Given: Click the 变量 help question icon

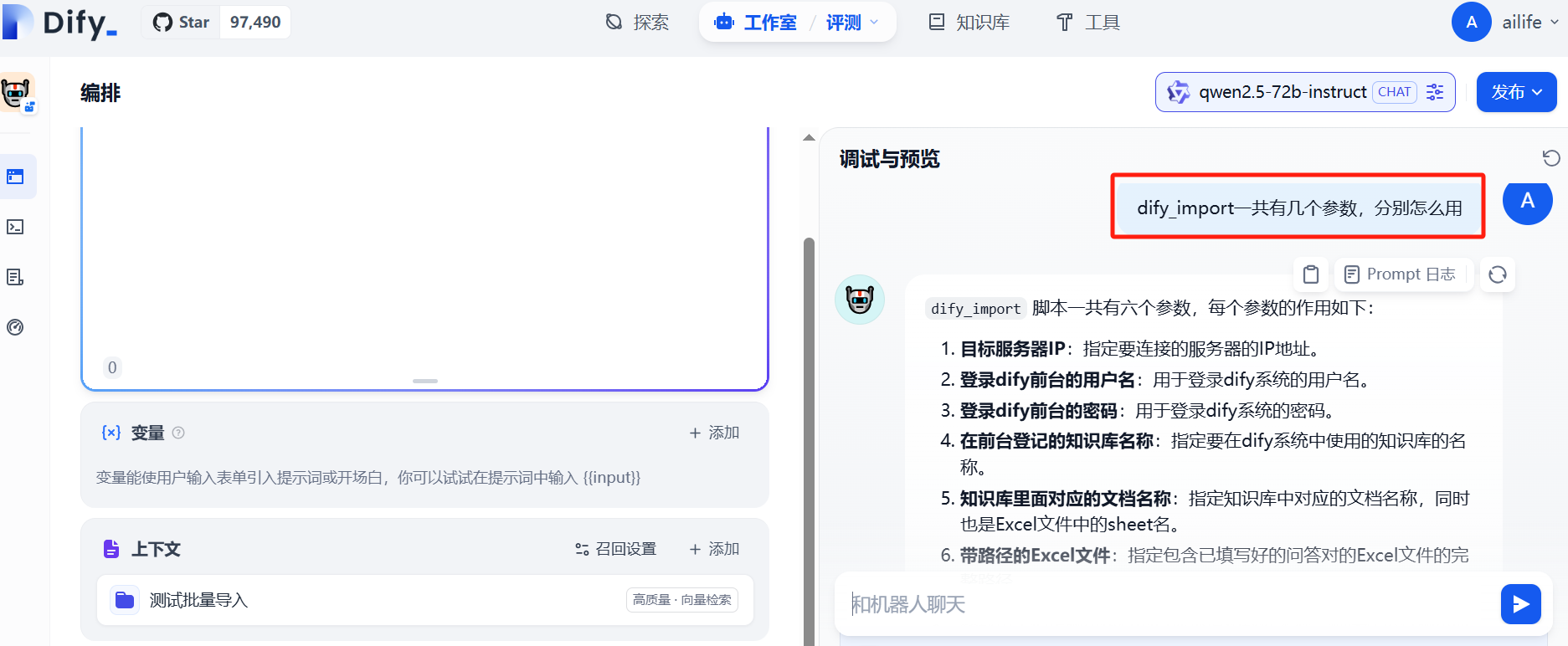Looking at the screenshot, I should point(178,433).
